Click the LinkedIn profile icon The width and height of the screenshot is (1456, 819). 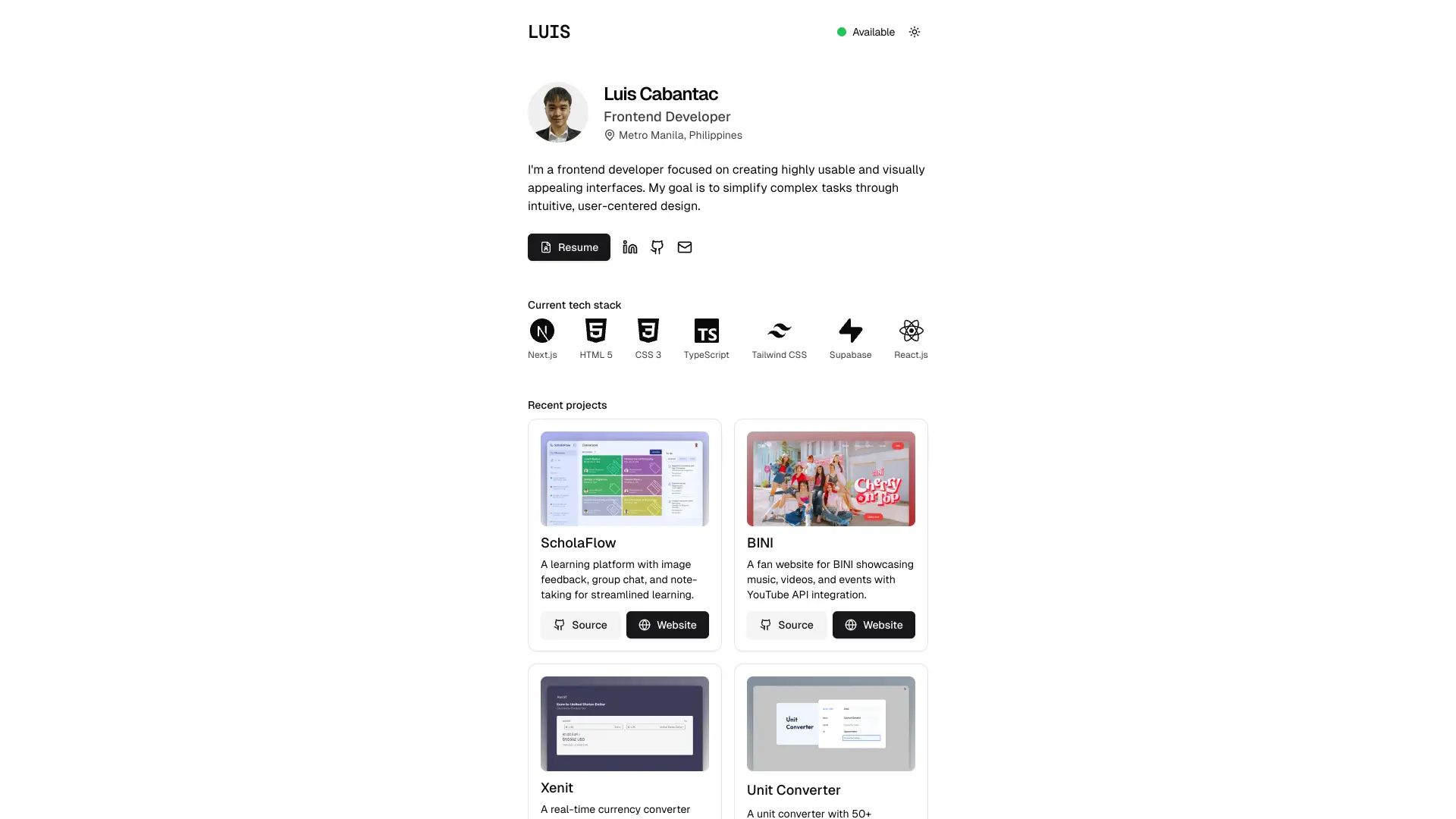(x=631, y=247)
